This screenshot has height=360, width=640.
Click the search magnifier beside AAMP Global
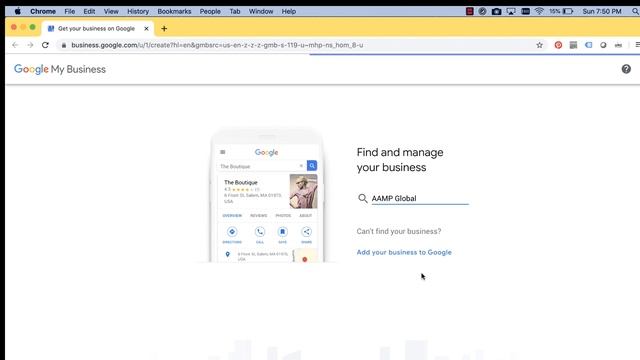(x=362, y=198)
